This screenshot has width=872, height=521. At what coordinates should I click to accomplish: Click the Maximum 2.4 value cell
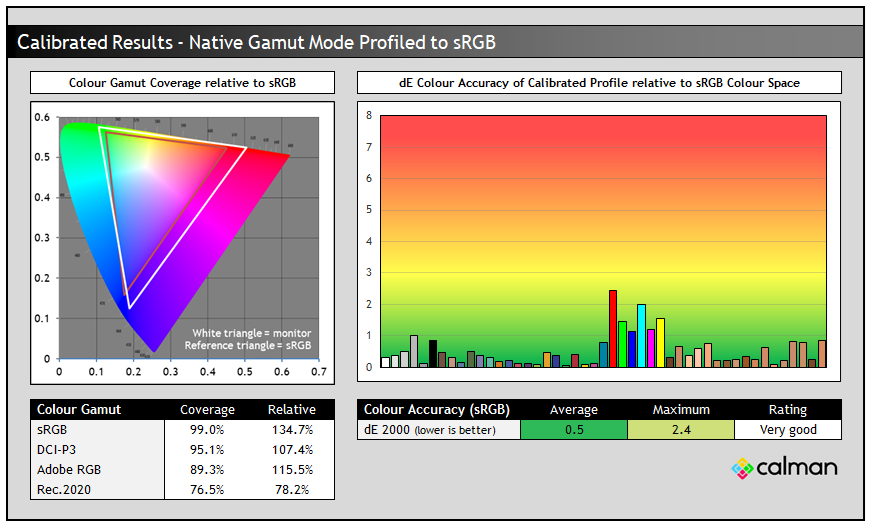click(x=680, y=429)
